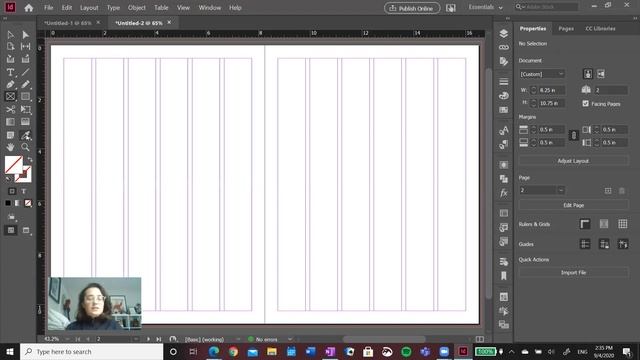
Task: Open the Effects fx panel icon
Action: [x=504, y=193]
